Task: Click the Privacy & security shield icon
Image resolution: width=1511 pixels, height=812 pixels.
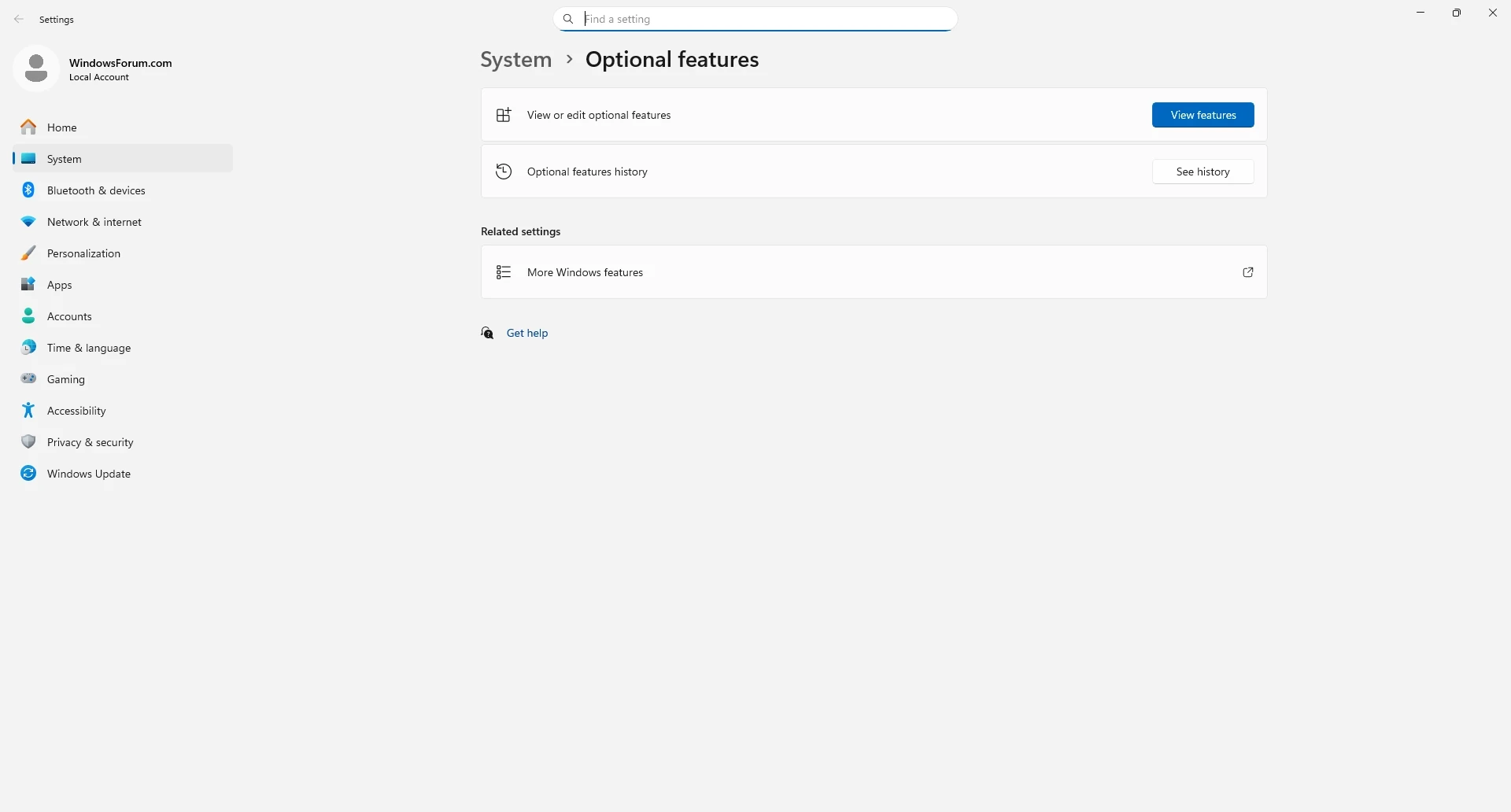Action: pos(28,441)
